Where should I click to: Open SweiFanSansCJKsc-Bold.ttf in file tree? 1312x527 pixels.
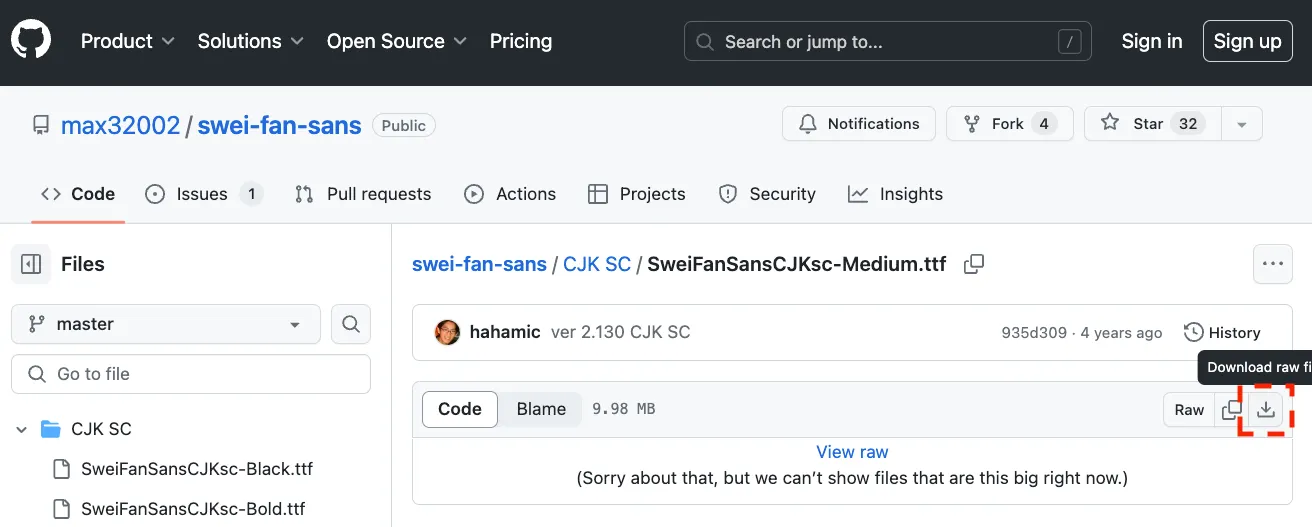[x=193, y=509]
